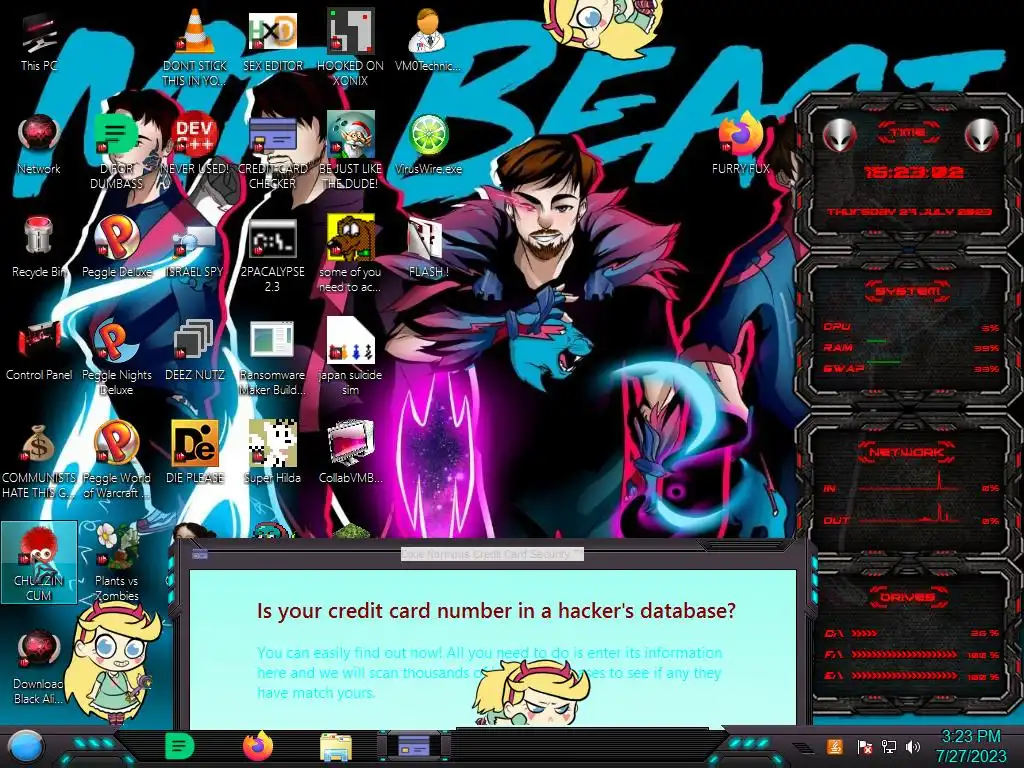Open the green document app on the taskbar
The image size is (1024, 768).
coord(179,746)
